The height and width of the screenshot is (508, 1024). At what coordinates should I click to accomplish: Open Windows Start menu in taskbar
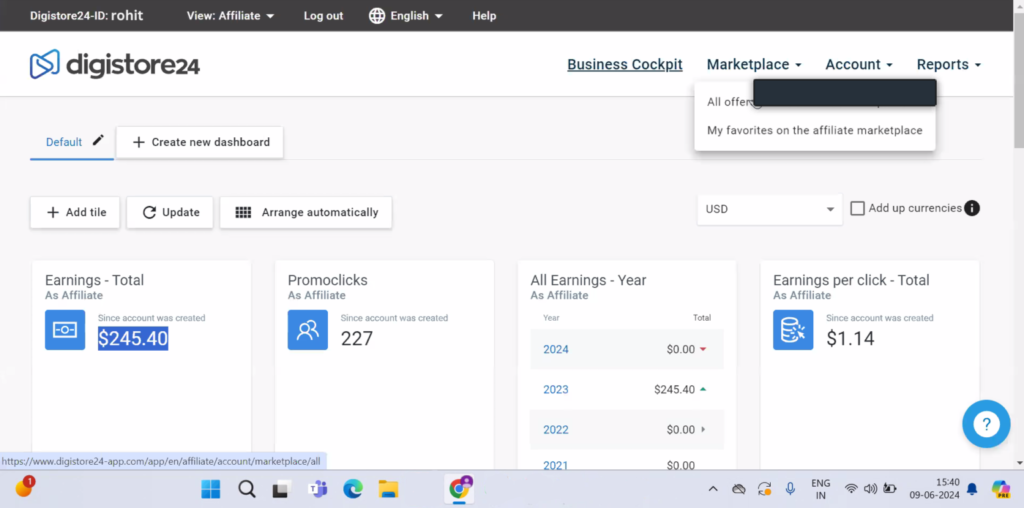pos(211,489)
